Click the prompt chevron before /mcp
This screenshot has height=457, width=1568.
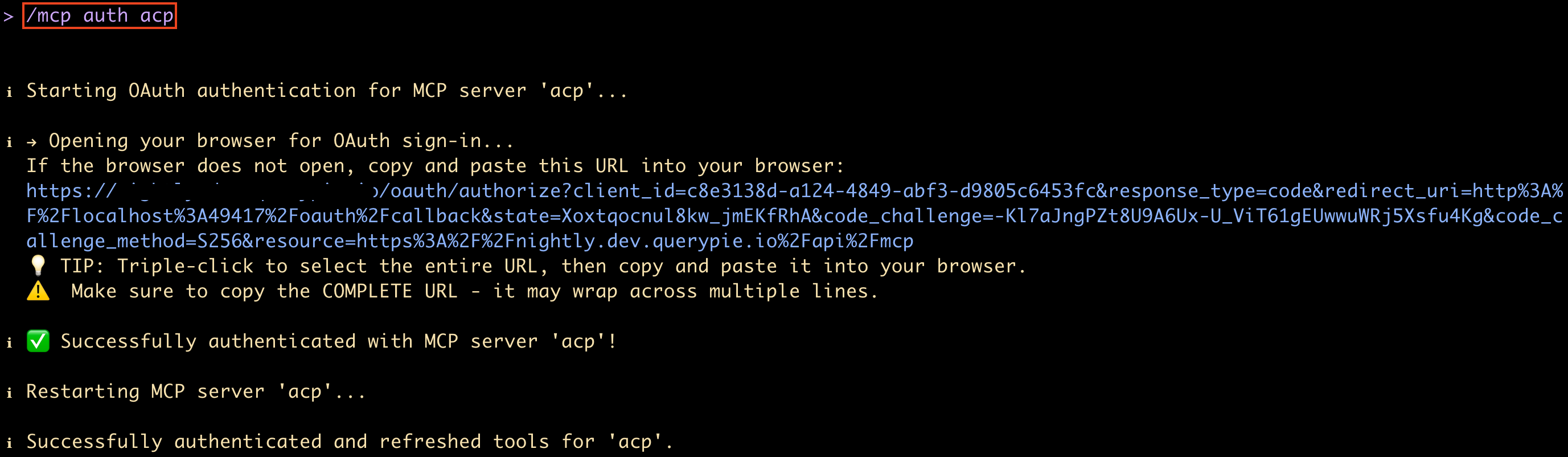click(9, 17)
